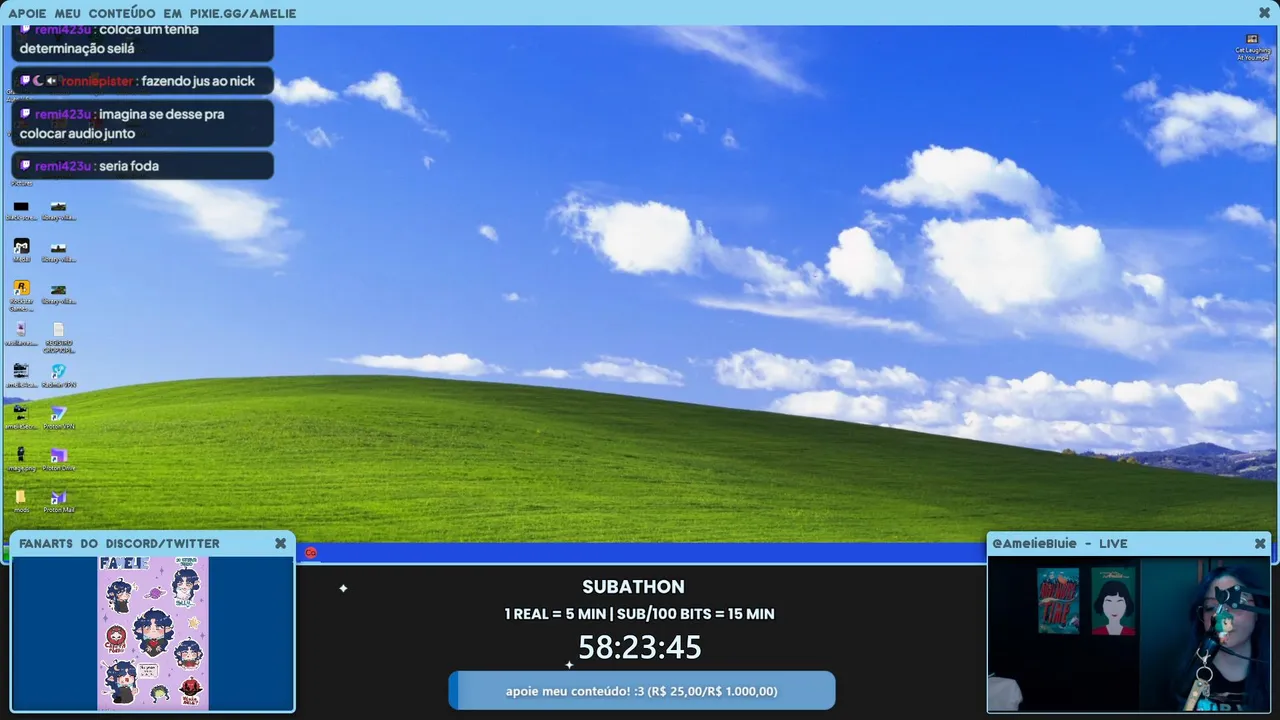
Task: Open the REGISTRO text document icon
Action: [59, 337]
